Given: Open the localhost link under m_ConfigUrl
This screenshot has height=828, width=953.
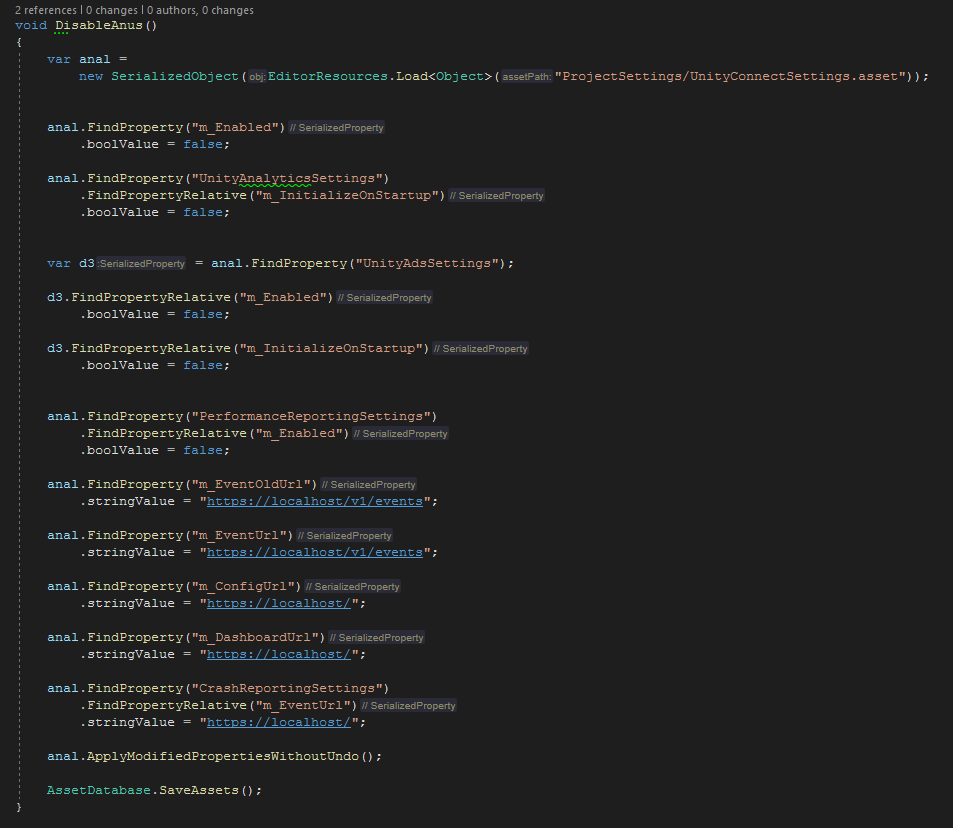Looking at the screenshot, I should tap(279, 604).
